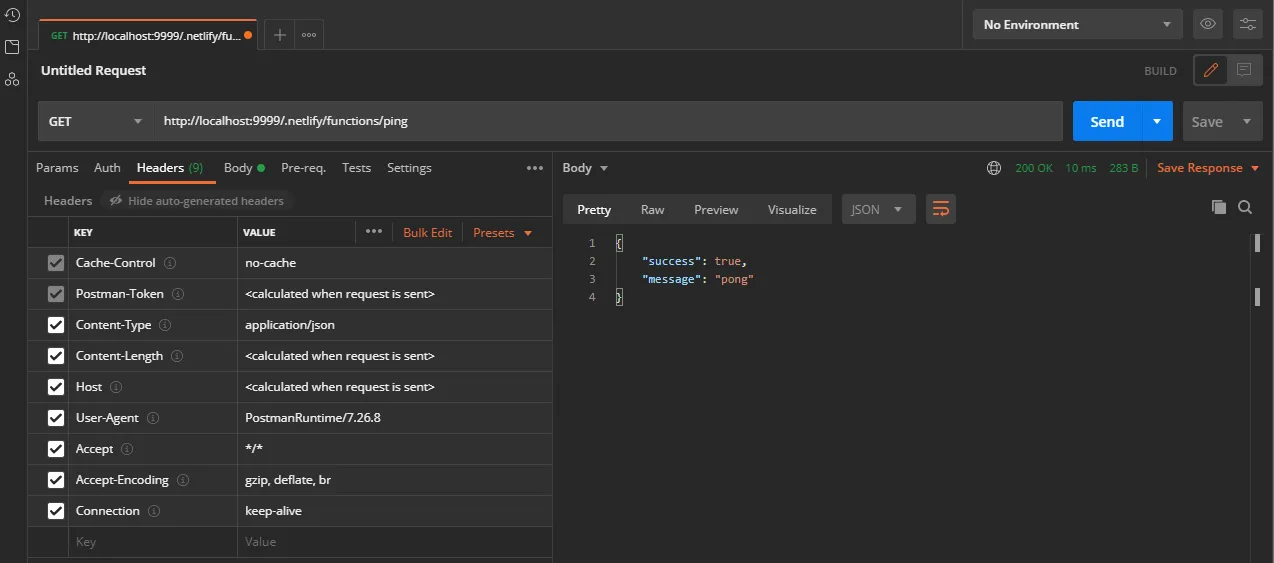Open the No Environment selector
The image size is (1274, 563).
point(1077,24)
